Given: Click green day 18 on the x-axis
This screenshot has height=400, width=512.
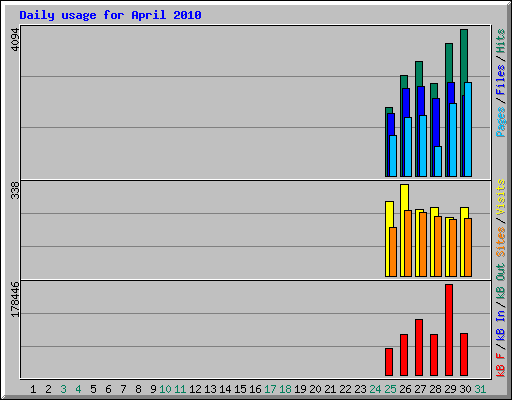Looking at the screenshot, I should (x=285, y=389).
